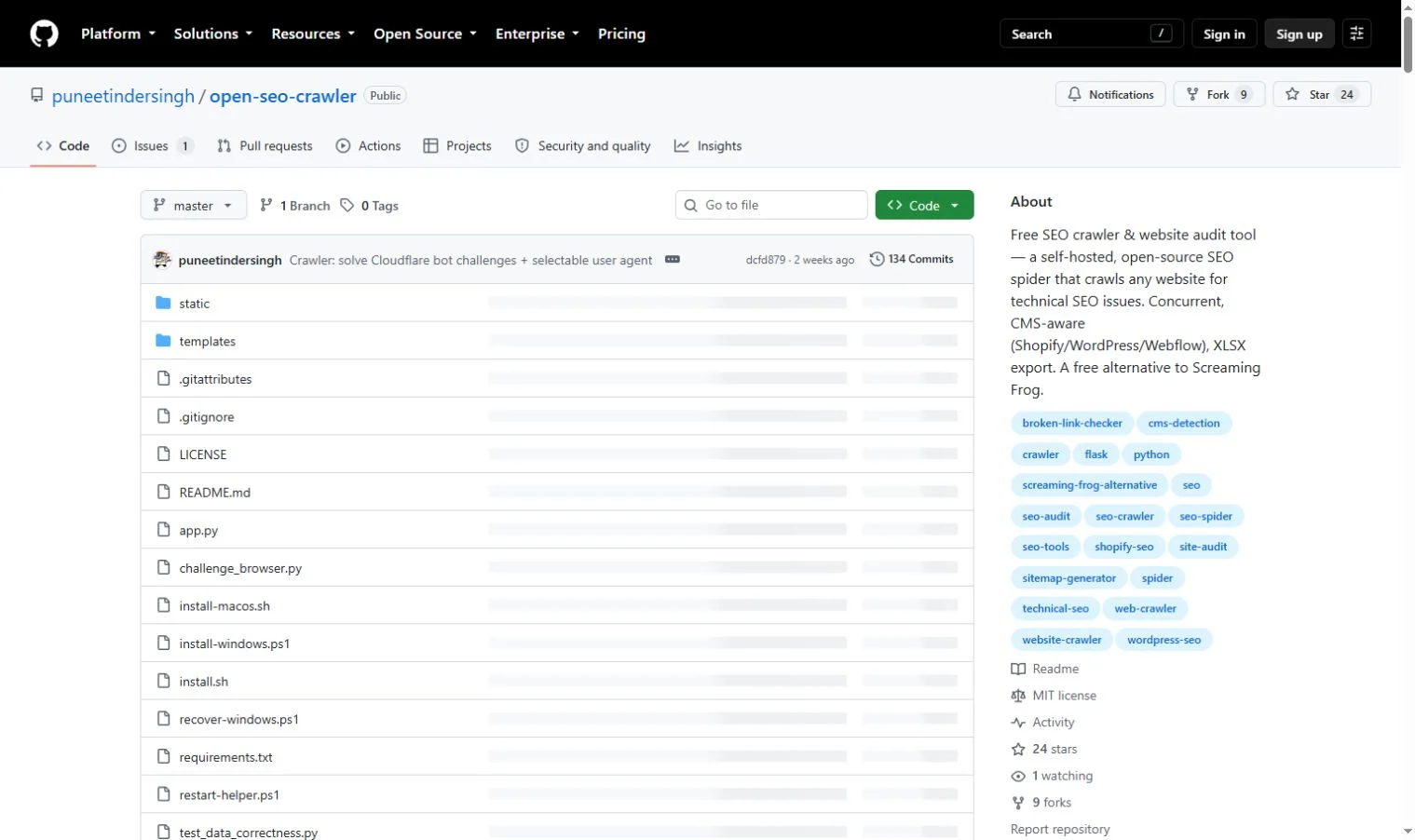Open the 134 Commits history
The height and width of the screenshot is (840, 1415).
pos(911,259)
